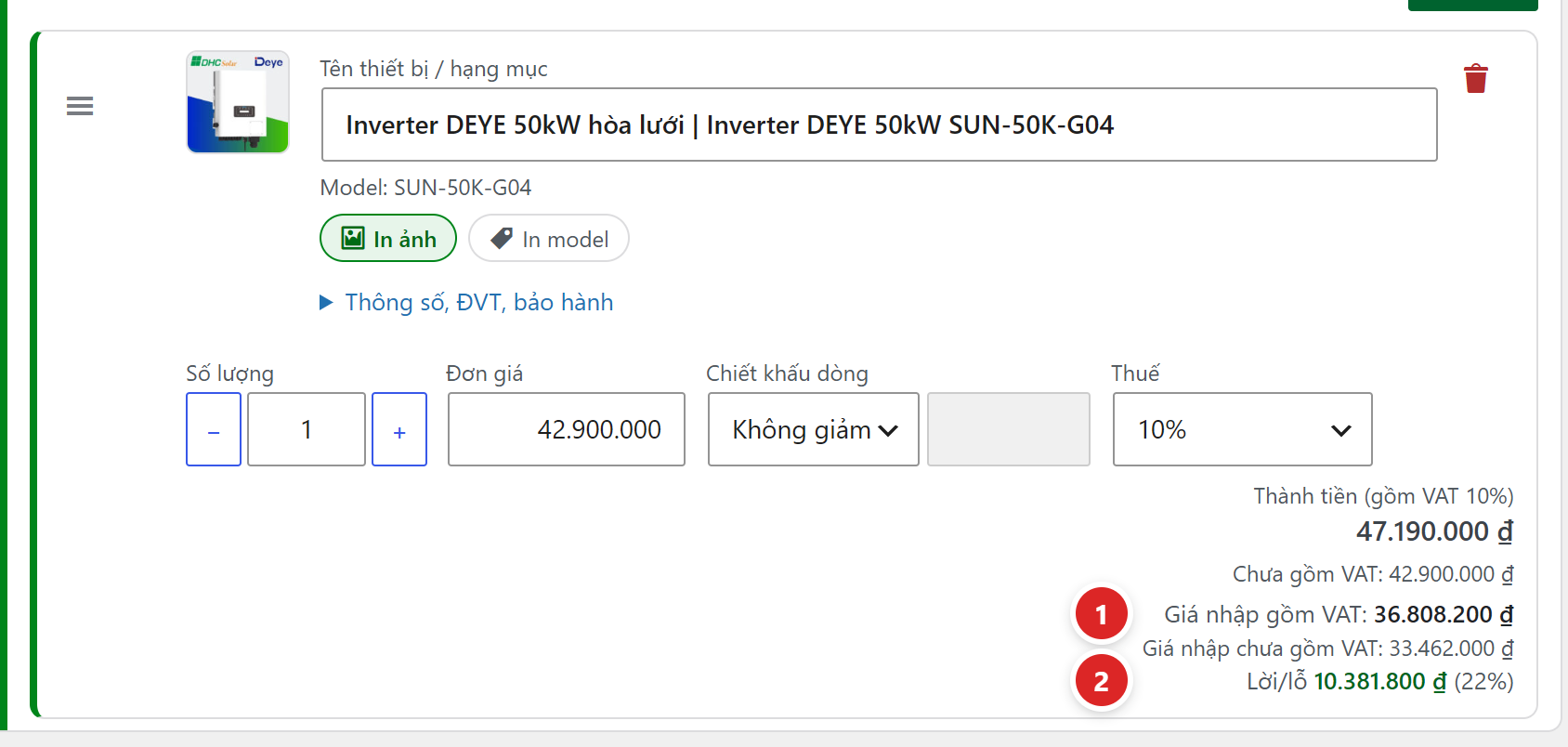Click the 'Chiết khấu dòng' label
This screenshot has width=1568, height=747.
(x=787, y=373)
